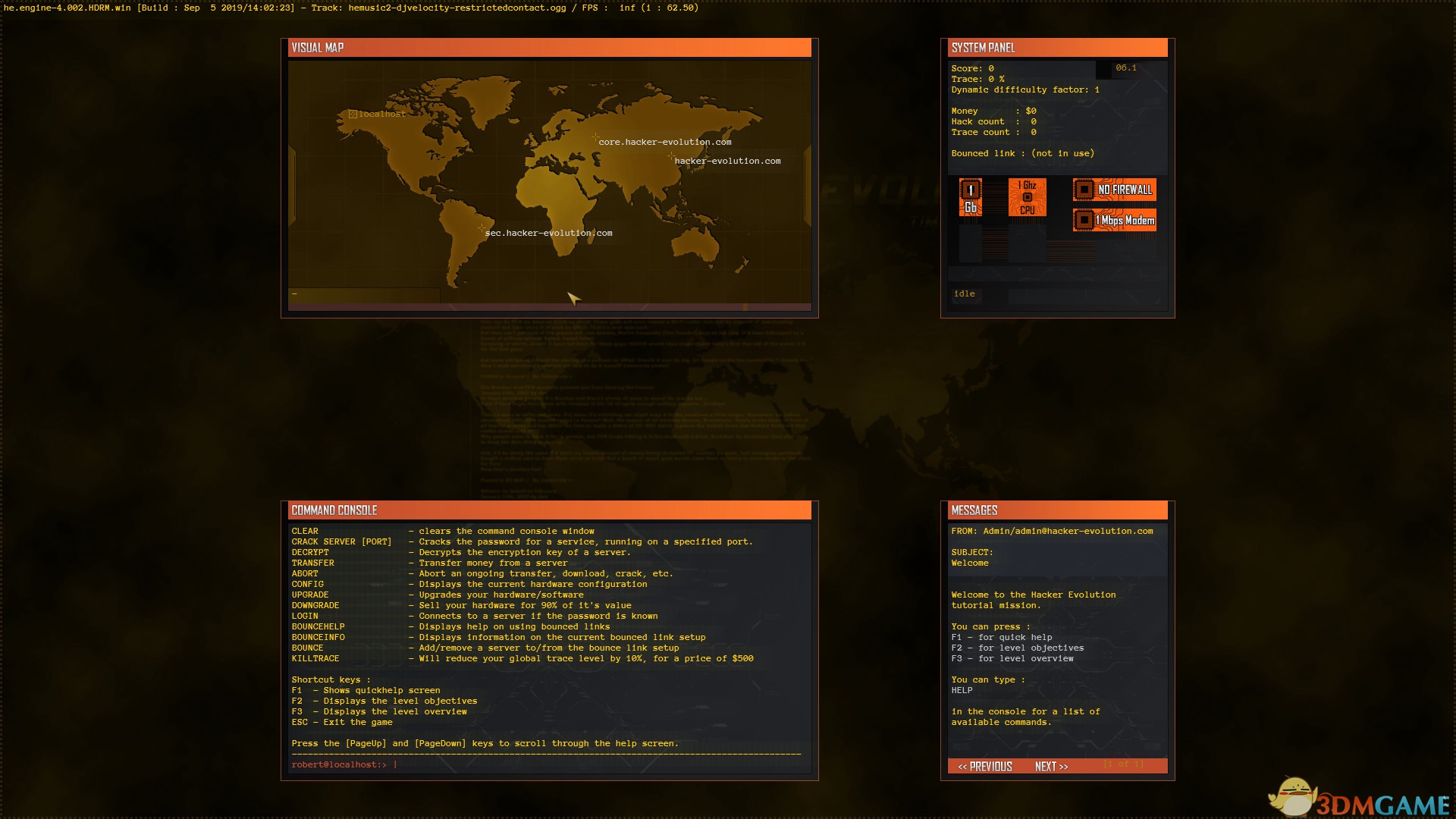This screenshot has width=1456, height=819.
Task: Click 'Bounced link : (not in use)' text
Action: click(1023, 154)
